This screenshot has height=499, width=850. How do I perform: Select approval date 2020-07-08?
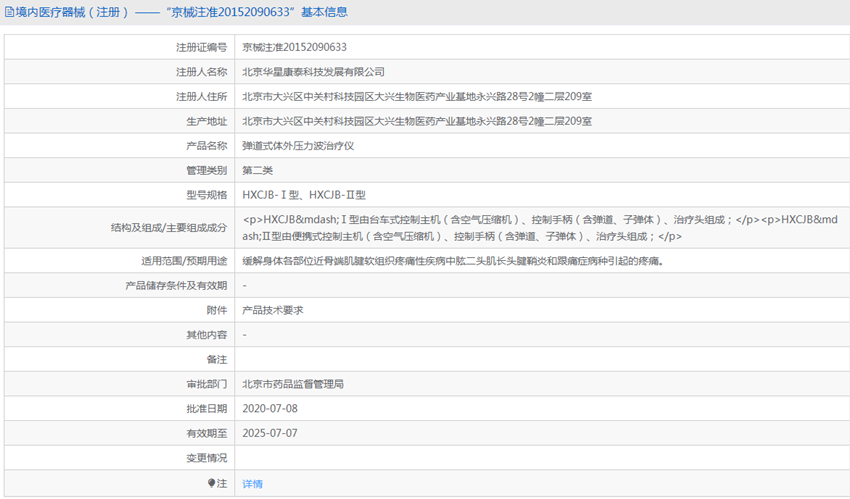tap(270, 409)
